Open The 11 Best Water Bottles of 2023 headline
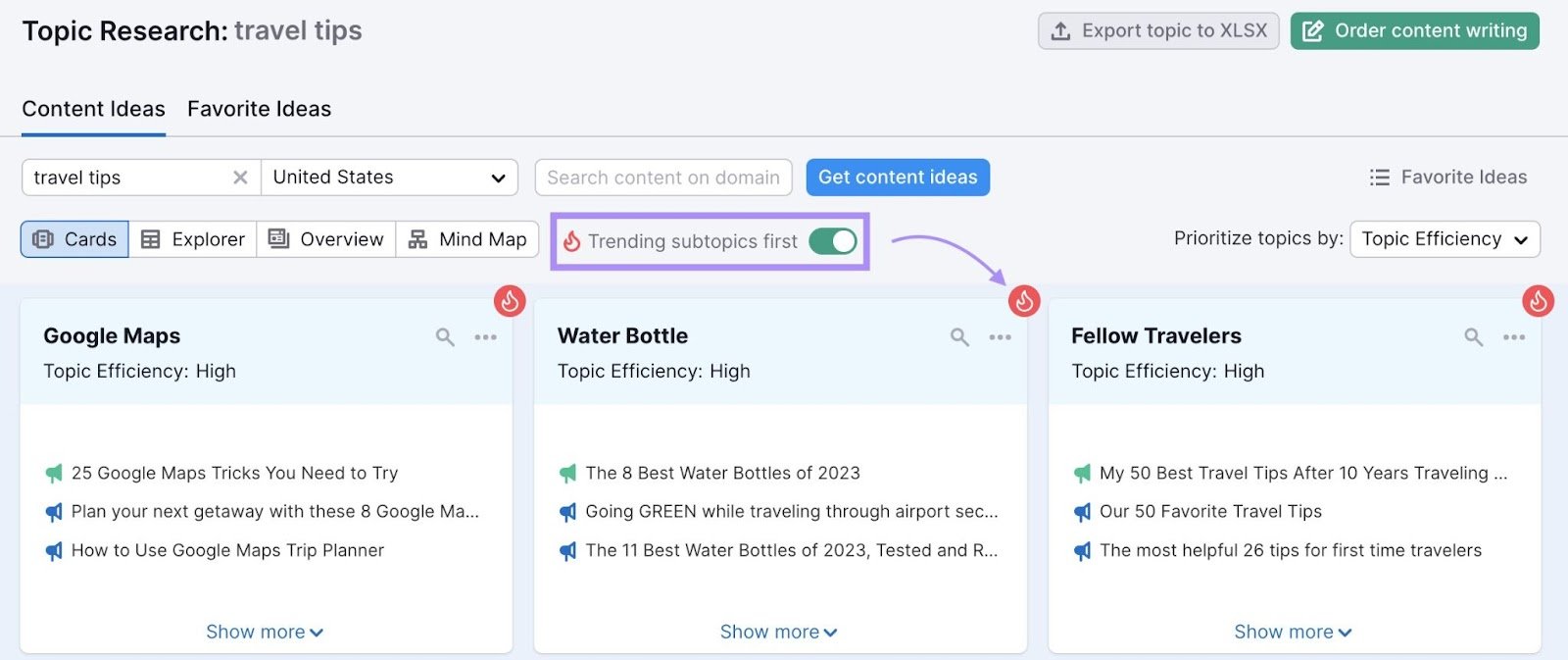Image resolution: width=1568 pixels, height=660 pixels. coord(792,551)
